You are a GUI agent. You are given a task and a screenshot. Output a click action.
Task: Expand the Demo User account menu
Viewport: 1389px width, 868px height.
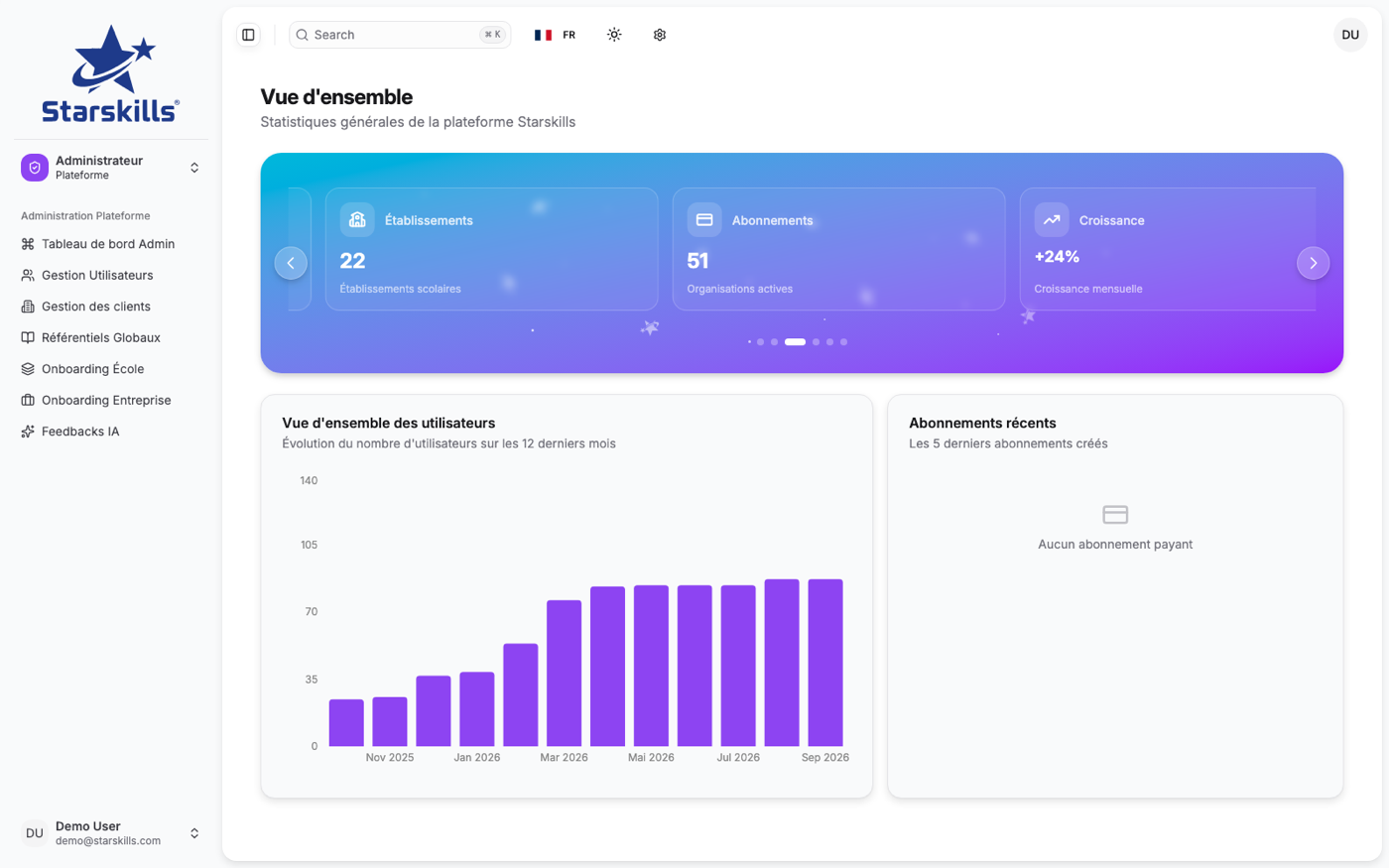tap(111, 833)
